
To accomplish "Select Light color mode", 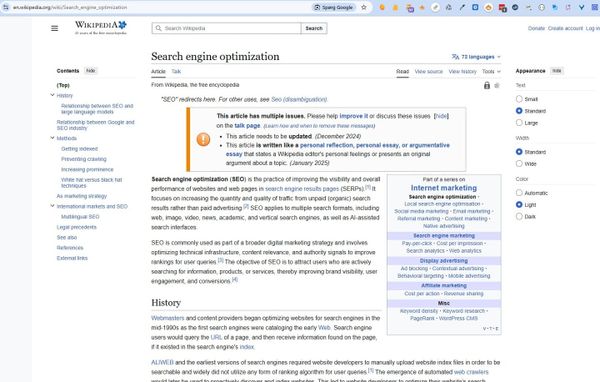I will coord(519,204).
